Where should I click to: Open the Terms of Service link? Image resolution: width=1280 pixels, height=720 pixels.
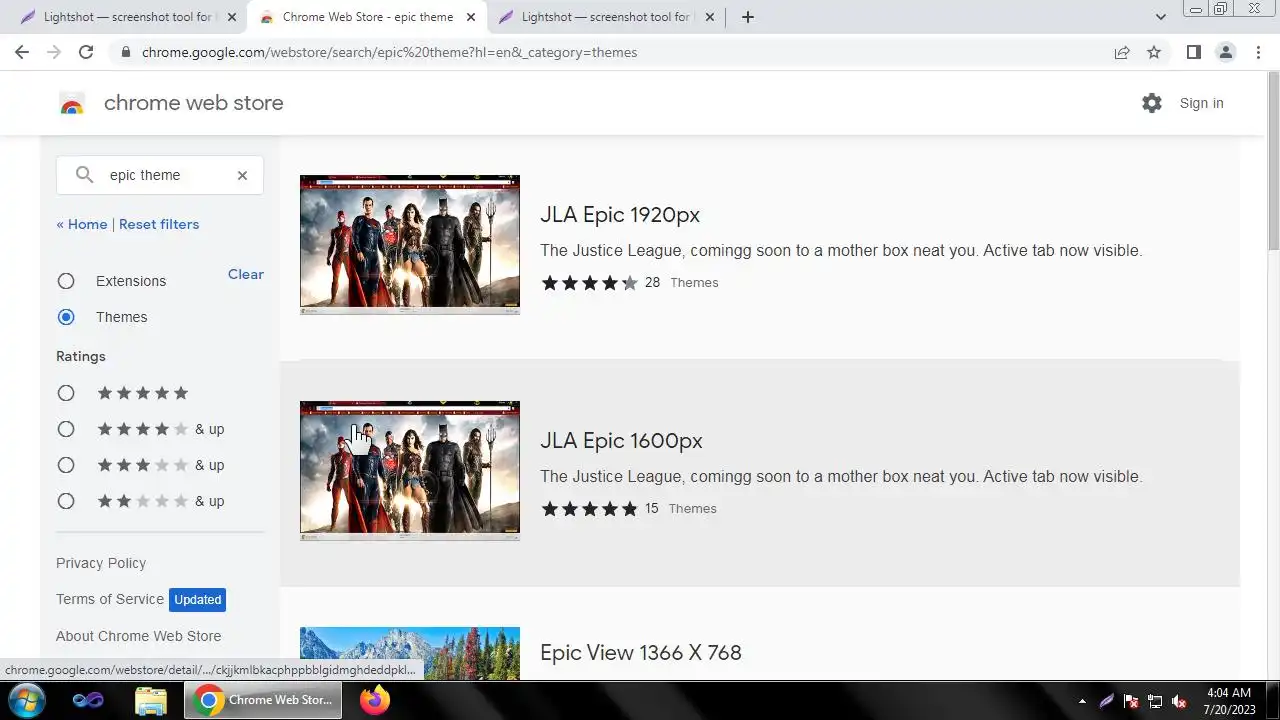(110, 599)
